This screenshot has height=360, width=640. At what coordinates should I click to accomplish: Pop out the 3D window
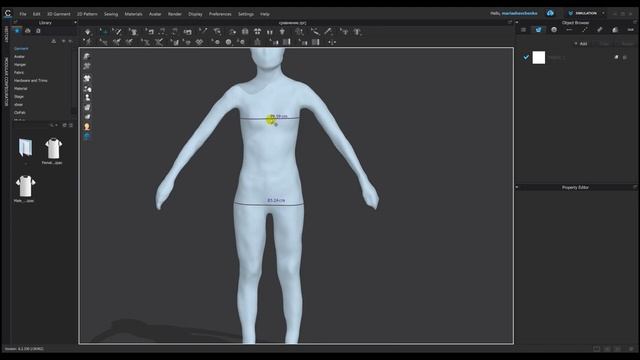point(510,23)
